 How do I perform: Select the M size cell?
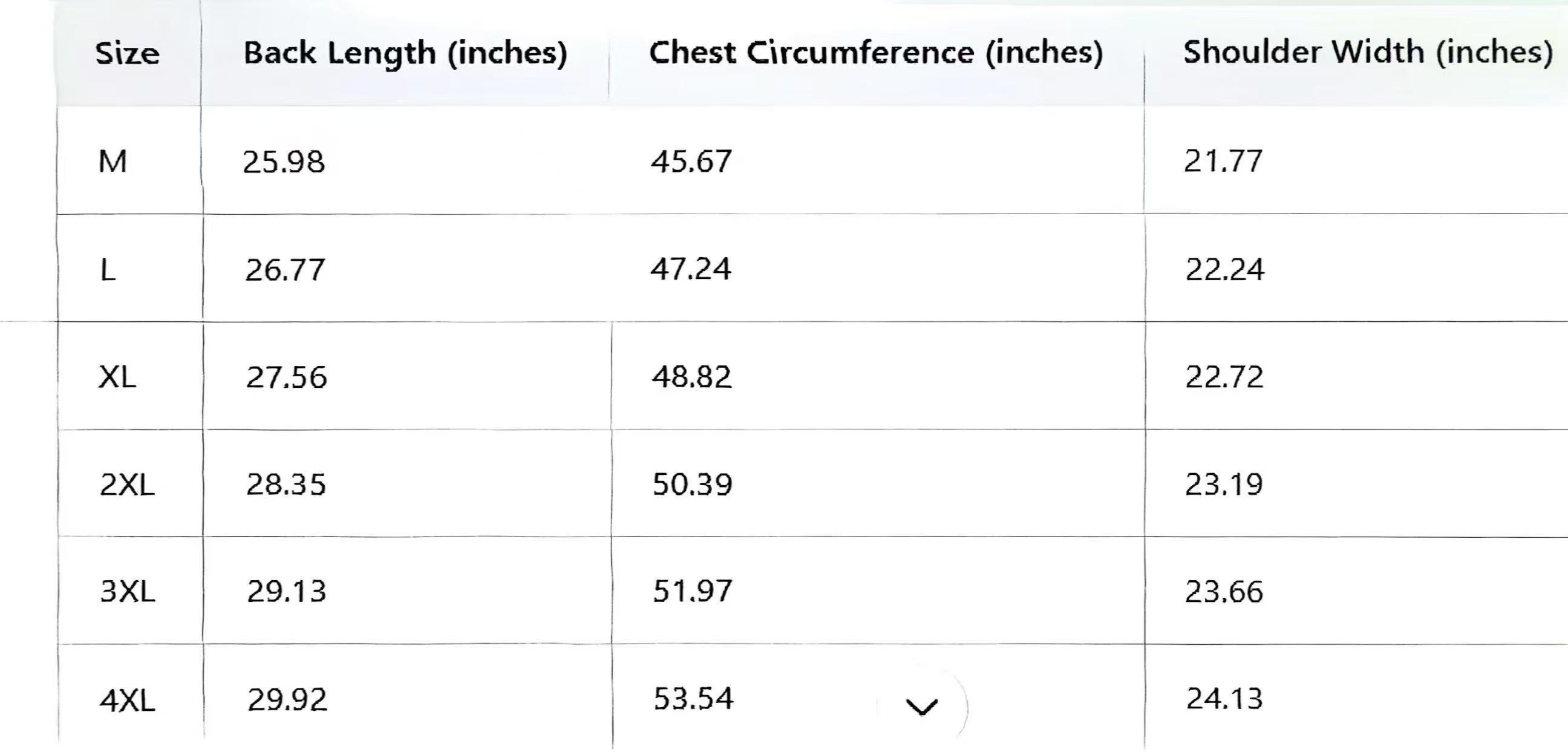(x=113, y=162)
